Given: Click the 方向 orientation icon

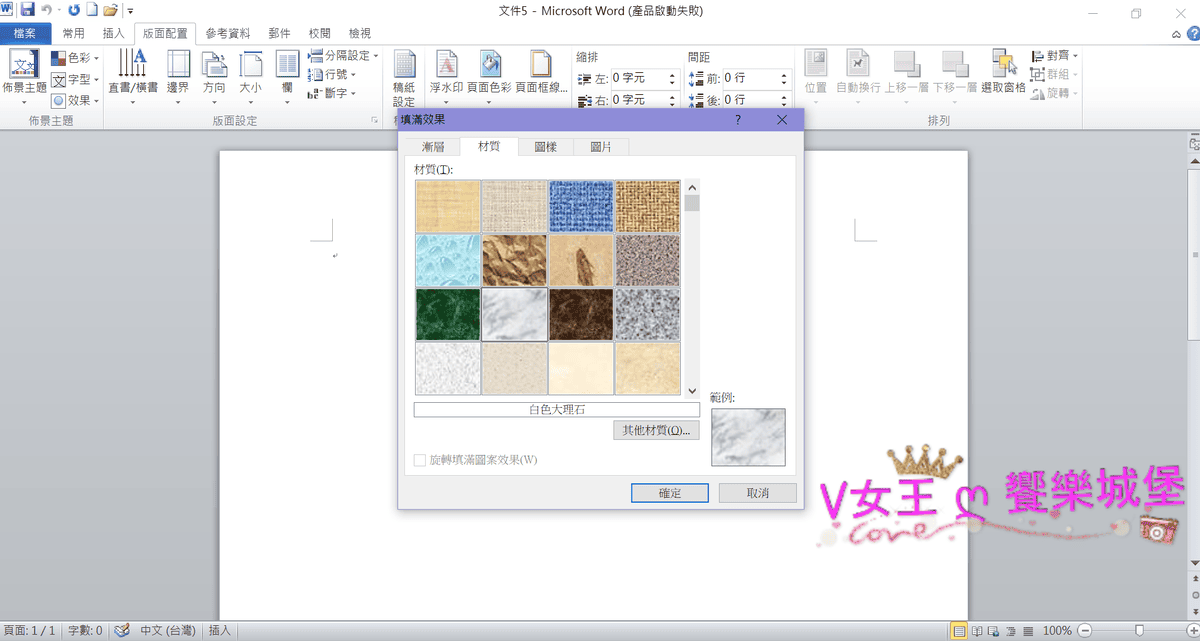Looking at the screenshot, I should coord(214,66).
